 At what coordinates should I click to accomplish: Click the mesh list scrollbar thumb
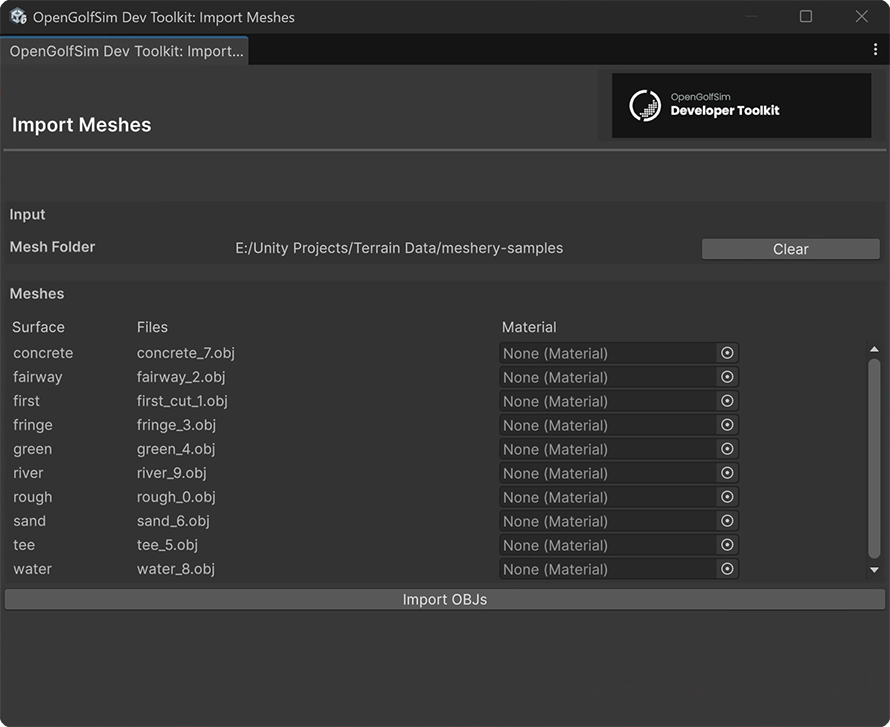tap(874, 458)
